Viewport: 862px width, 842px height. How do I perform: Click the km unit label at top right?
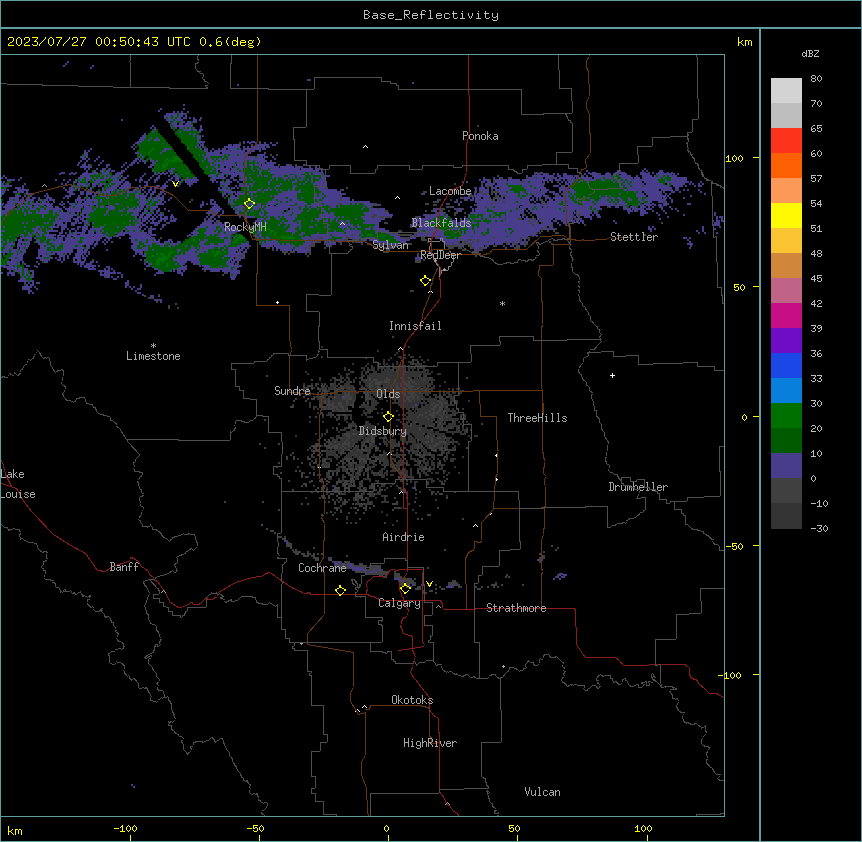[x=745, y=42]
